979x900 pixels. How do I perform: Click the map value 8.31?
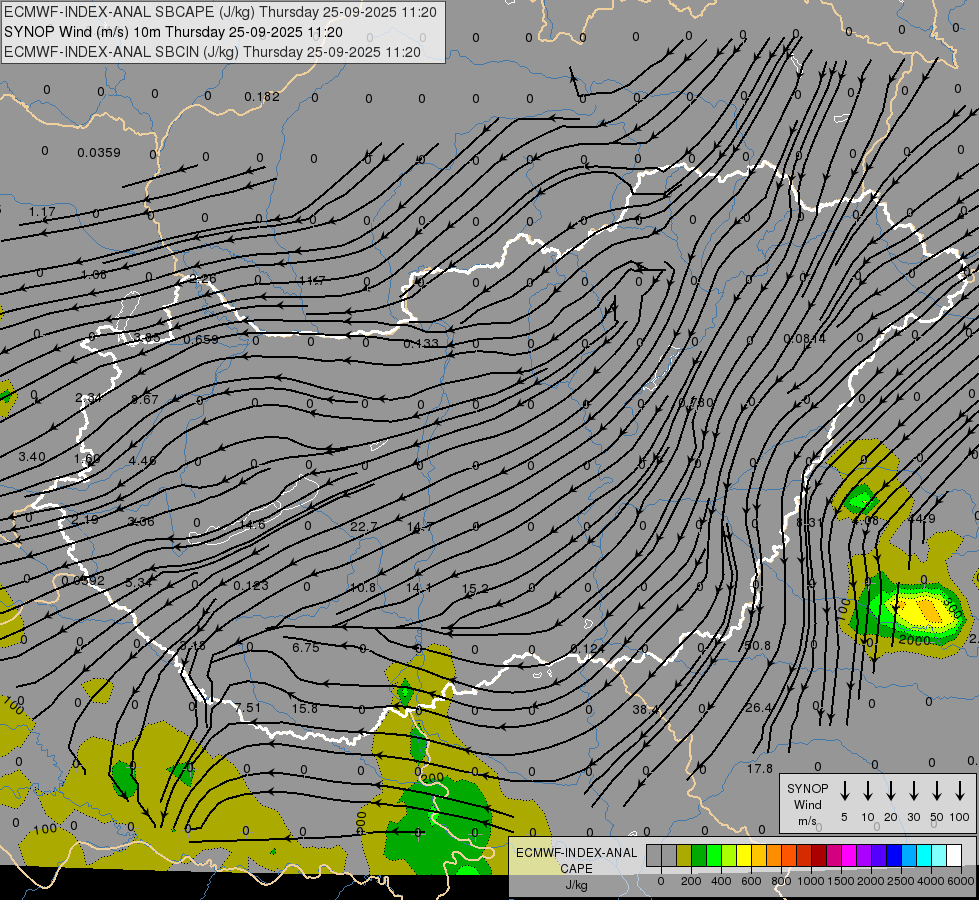pos(810,522)
